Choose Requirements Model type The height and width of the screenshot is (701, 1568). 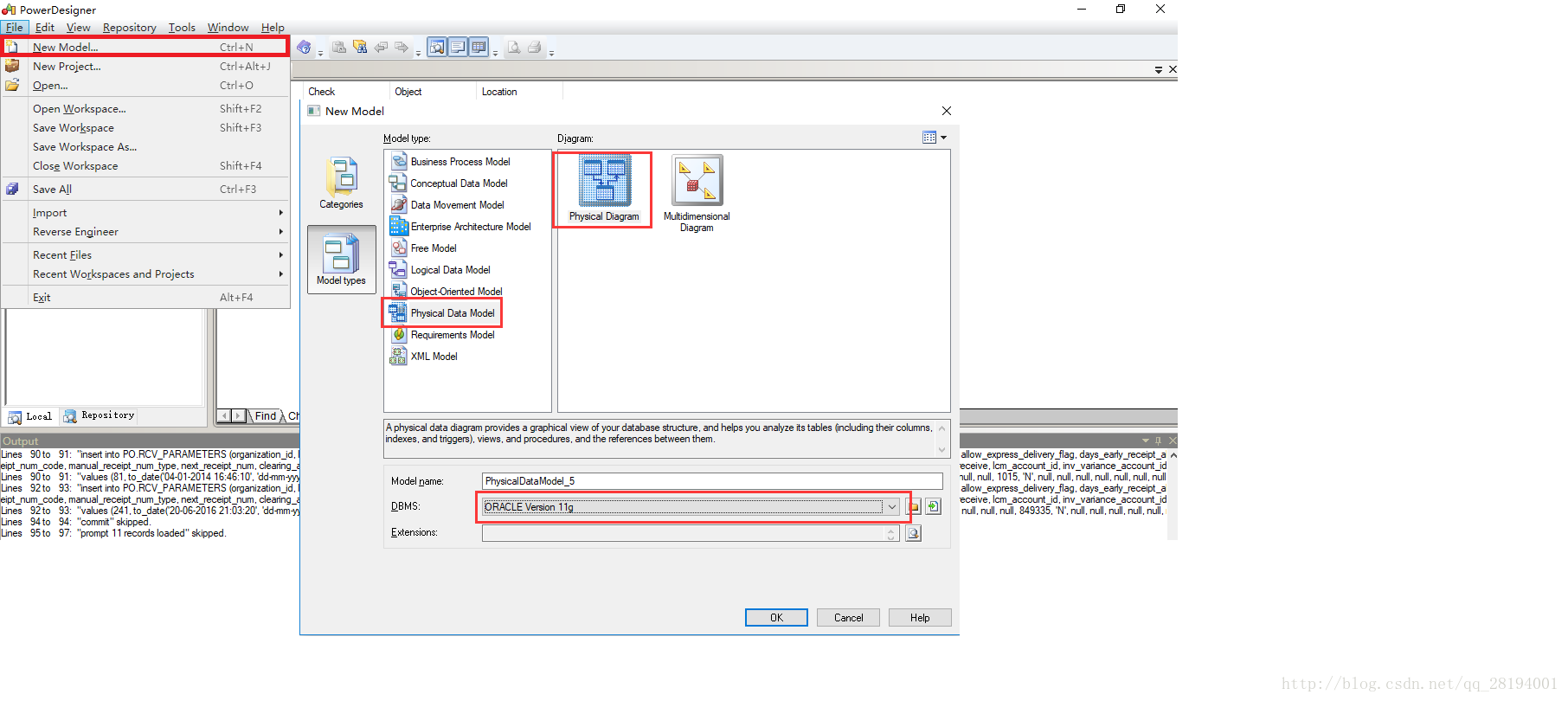click(x=442, y=335)
